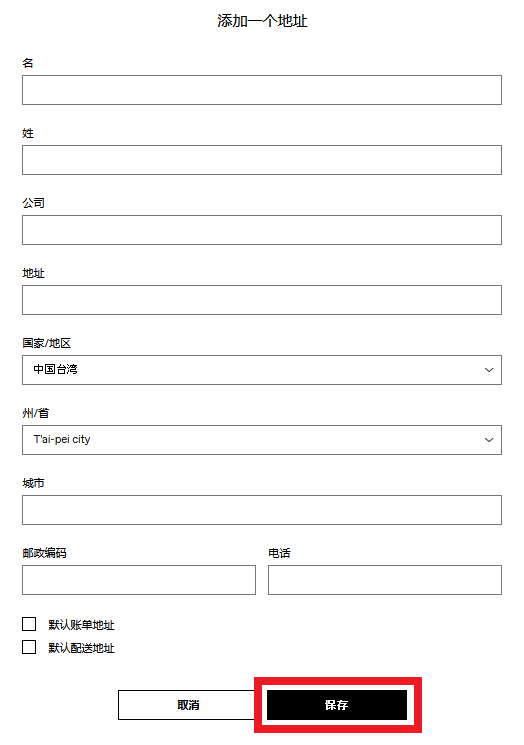Viewport: 524px width, 745px height.
Task: Click chevron arrow on 中国台湾 selector
Action: (x=489, y=370)
